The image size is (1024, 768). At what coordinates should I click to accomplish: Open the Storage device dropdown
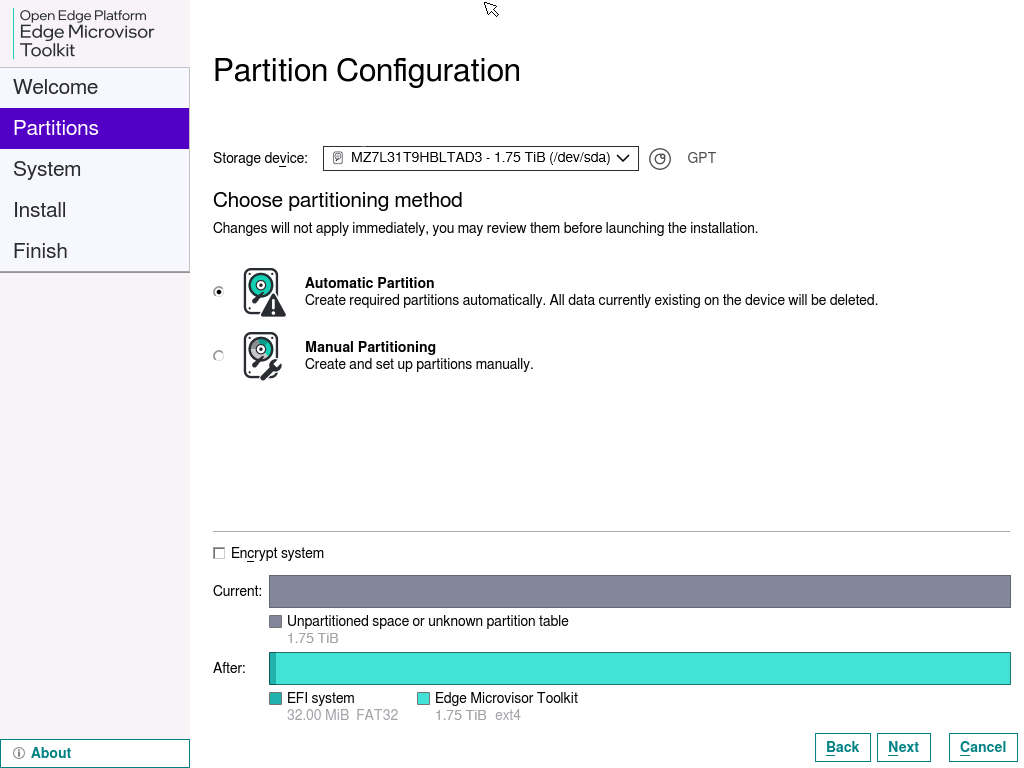[x=480, y=158]
